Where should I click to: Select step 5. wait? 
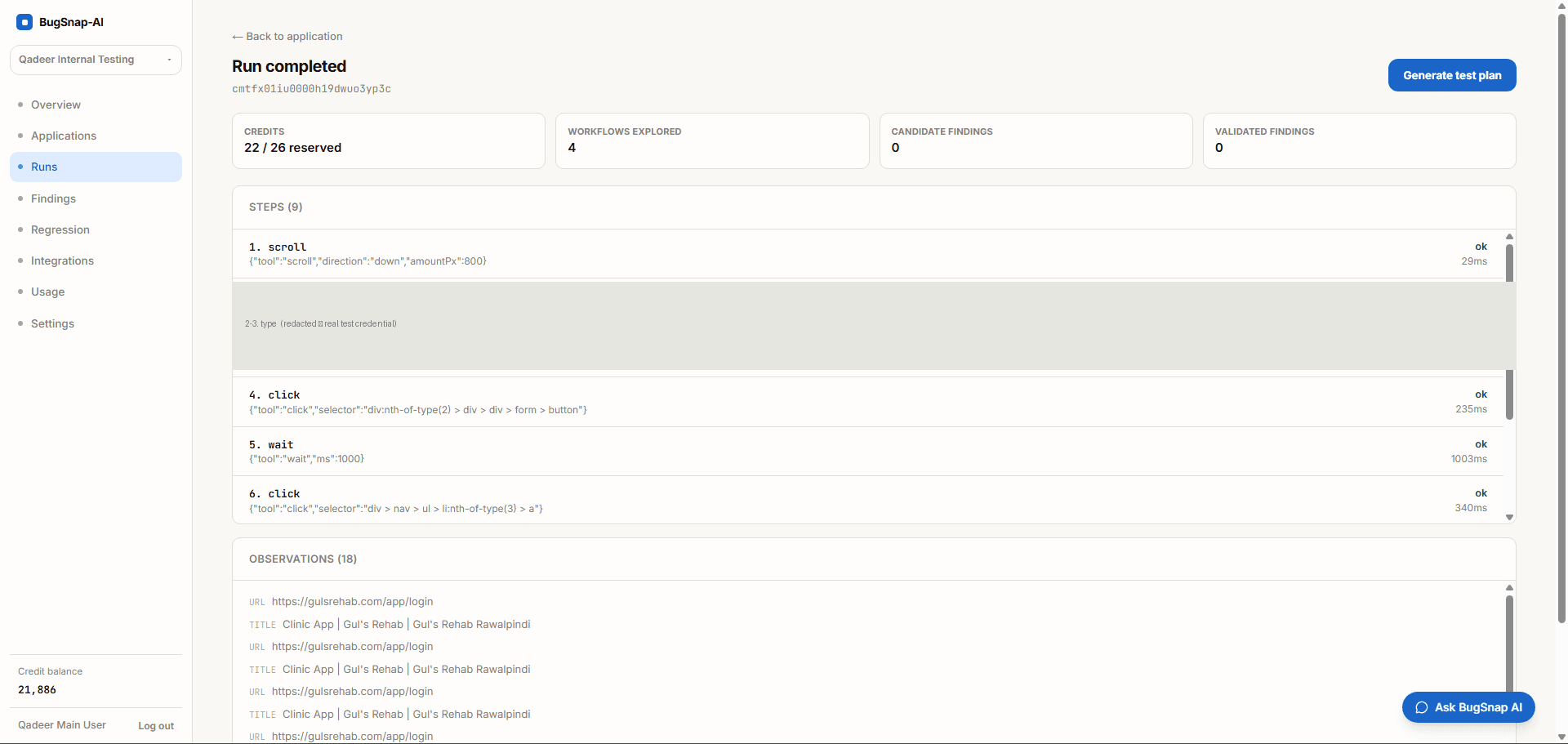point(868,452)
